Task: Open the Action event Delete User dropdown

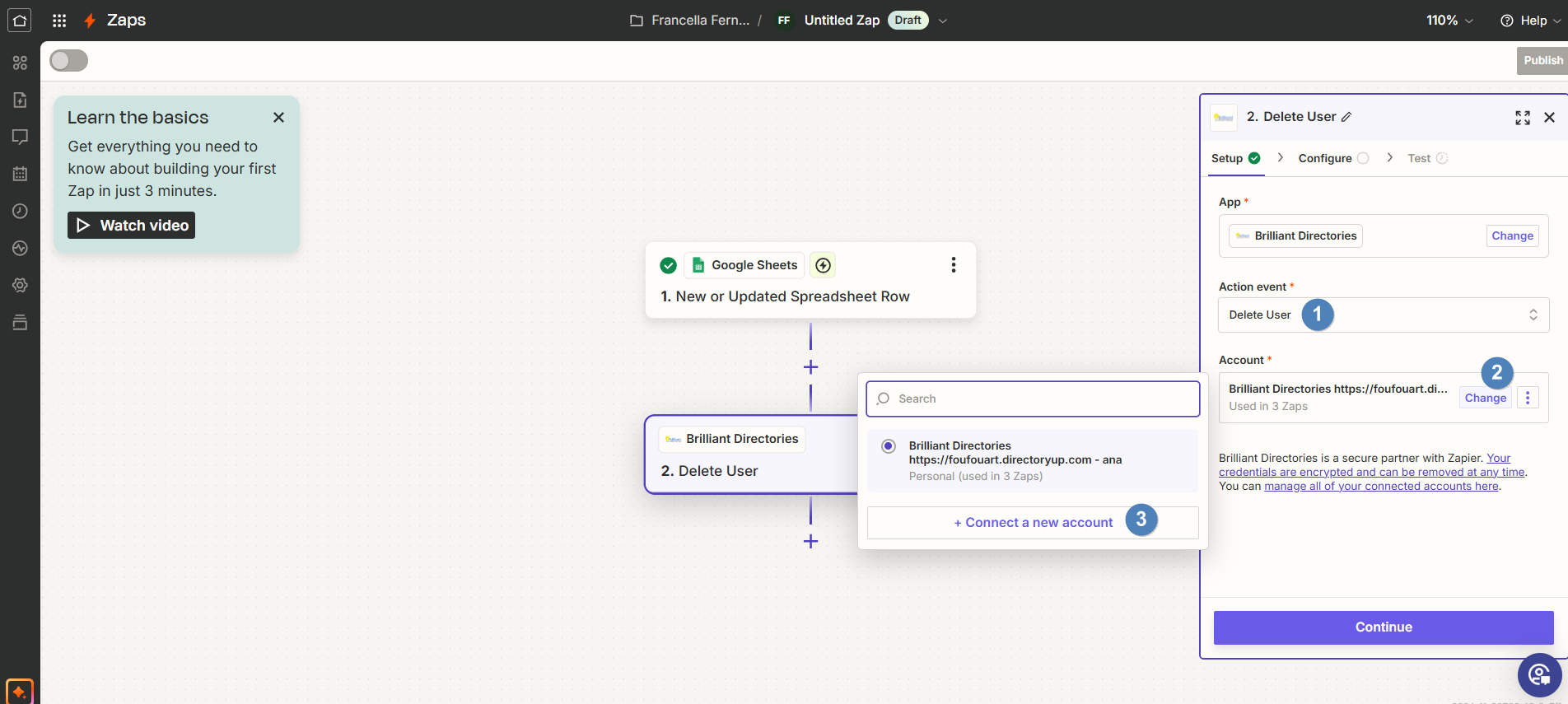Action: [1384, 315]
